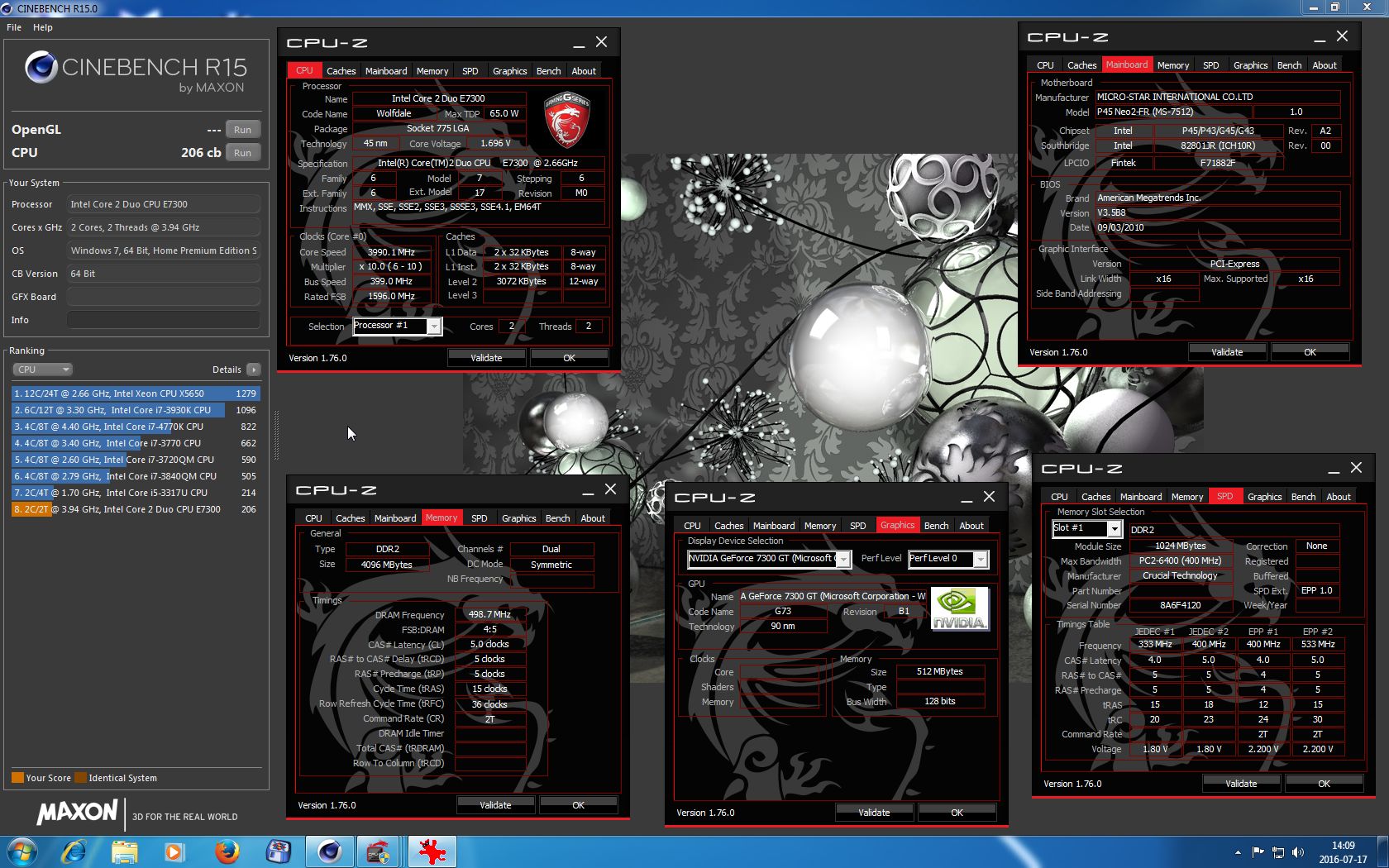This screenshot has height=868, width=1389.
Task: Click Validate in the SPD window
Action: coord(1241,784)
